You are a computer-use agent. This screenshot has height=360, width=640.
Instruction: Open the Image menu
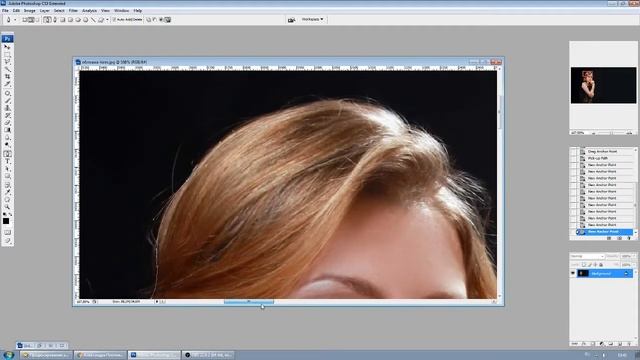pyautogui.click(x=29, y=11)
